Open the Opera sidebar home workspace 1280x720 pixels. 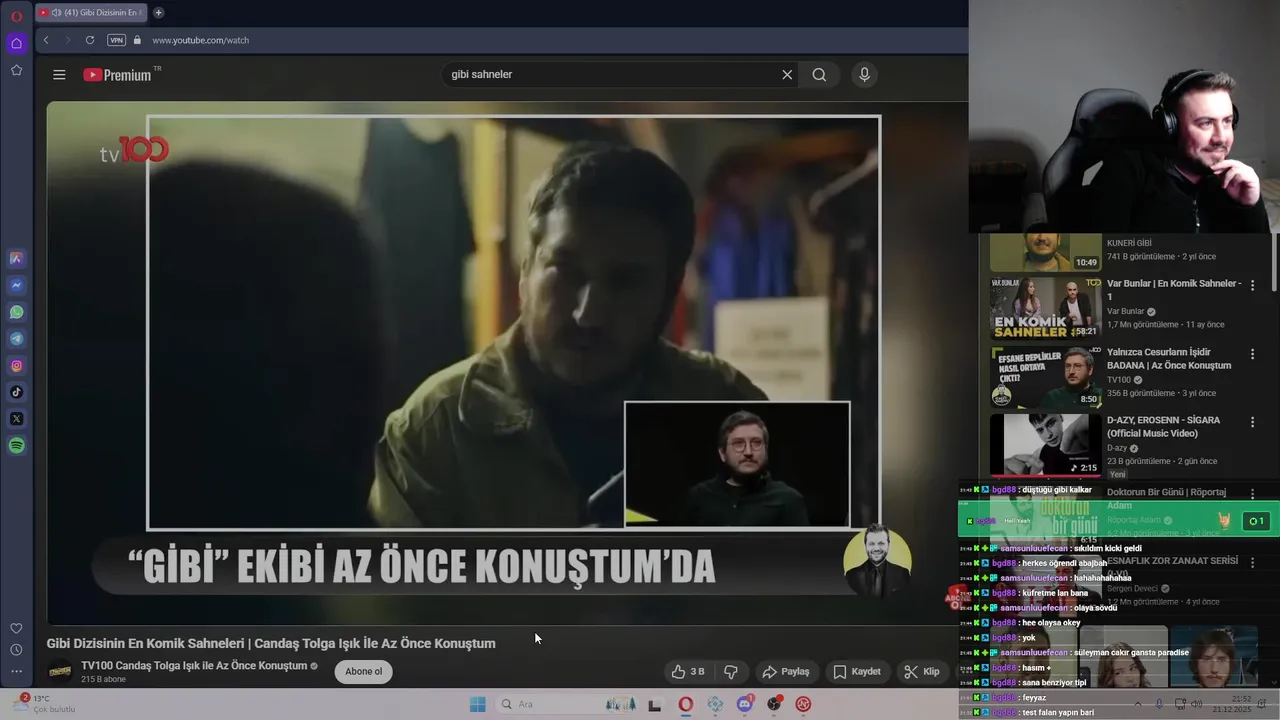tap(16, 43)
